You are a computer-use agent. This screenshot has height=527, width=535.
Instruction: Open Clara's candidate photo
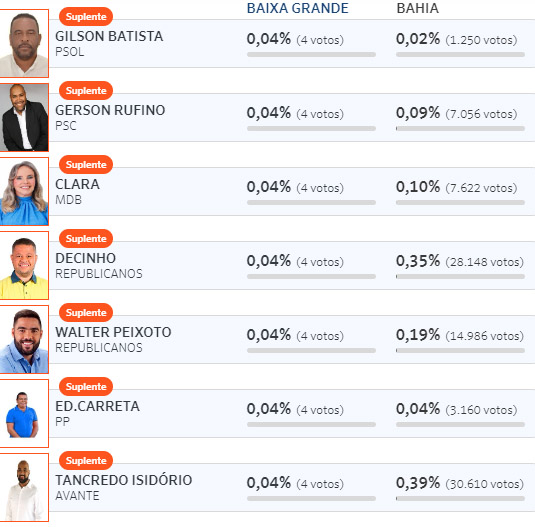(x=24, y=191)
